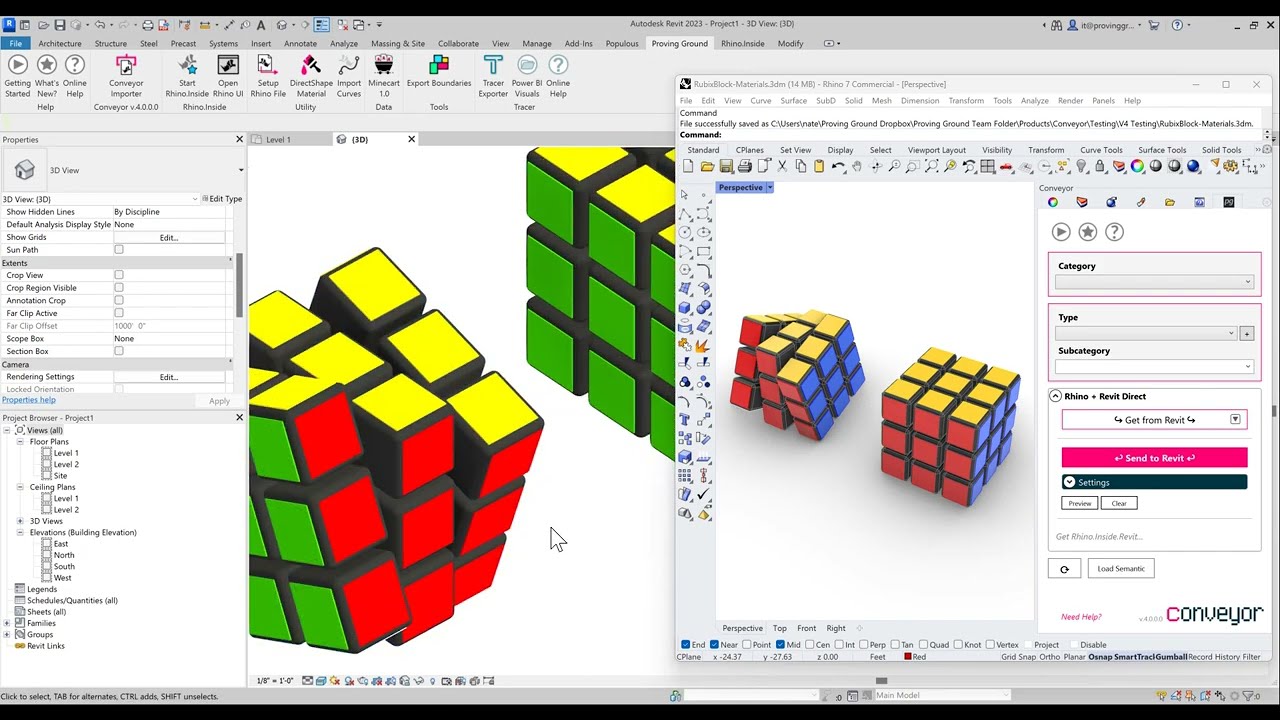Open Rhino Render menu
1280x720 pixels.
(x=1070, y=101)
